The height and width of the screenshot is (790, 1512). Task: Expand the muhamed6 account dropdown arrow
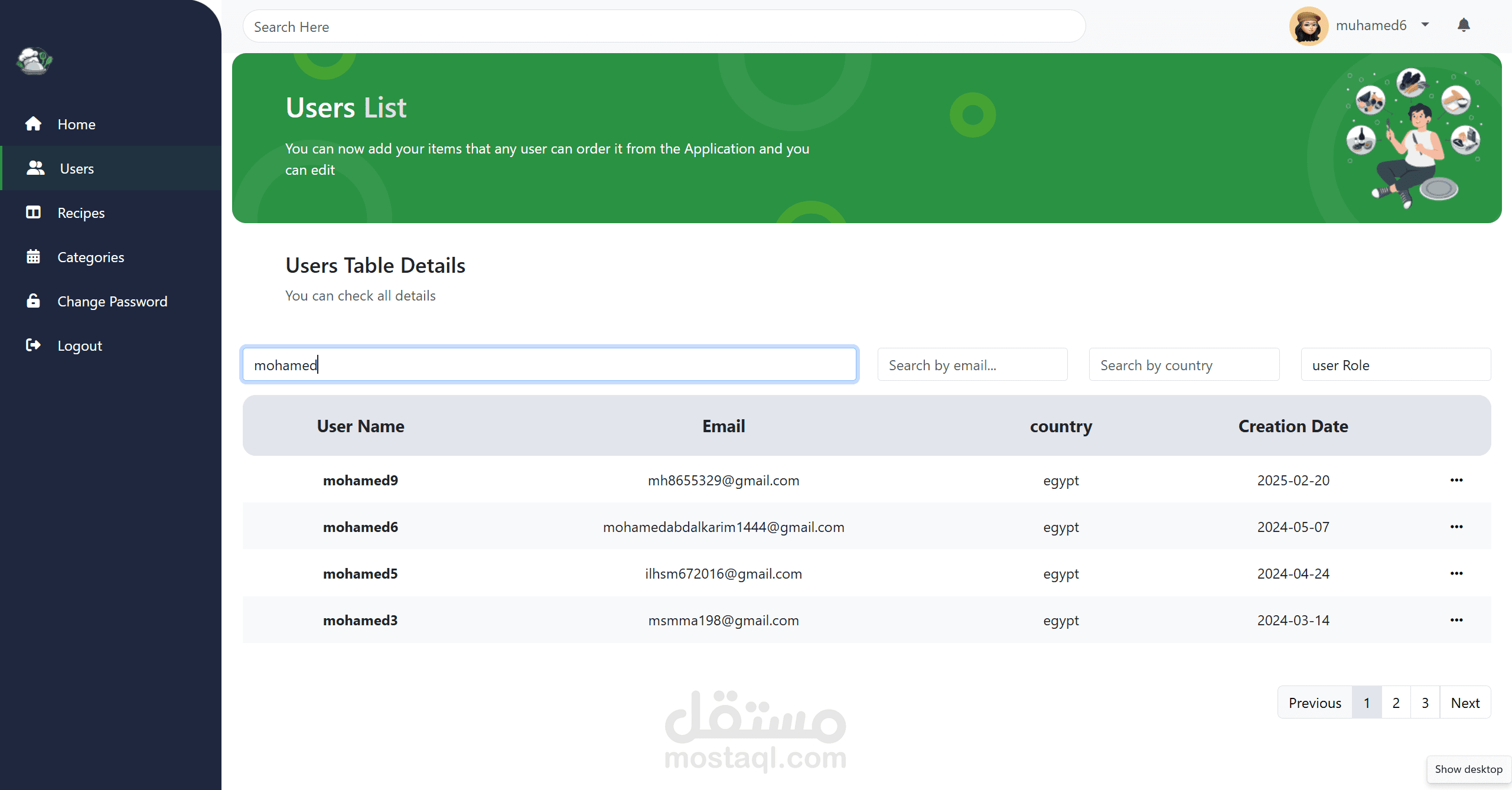pyautogui.click(x=1425, y=25)
